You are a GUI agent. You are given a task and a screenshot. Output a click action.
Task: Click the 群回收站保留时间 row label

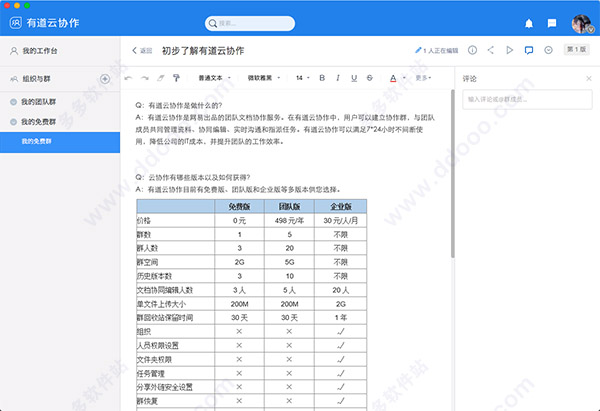[165, 318]
